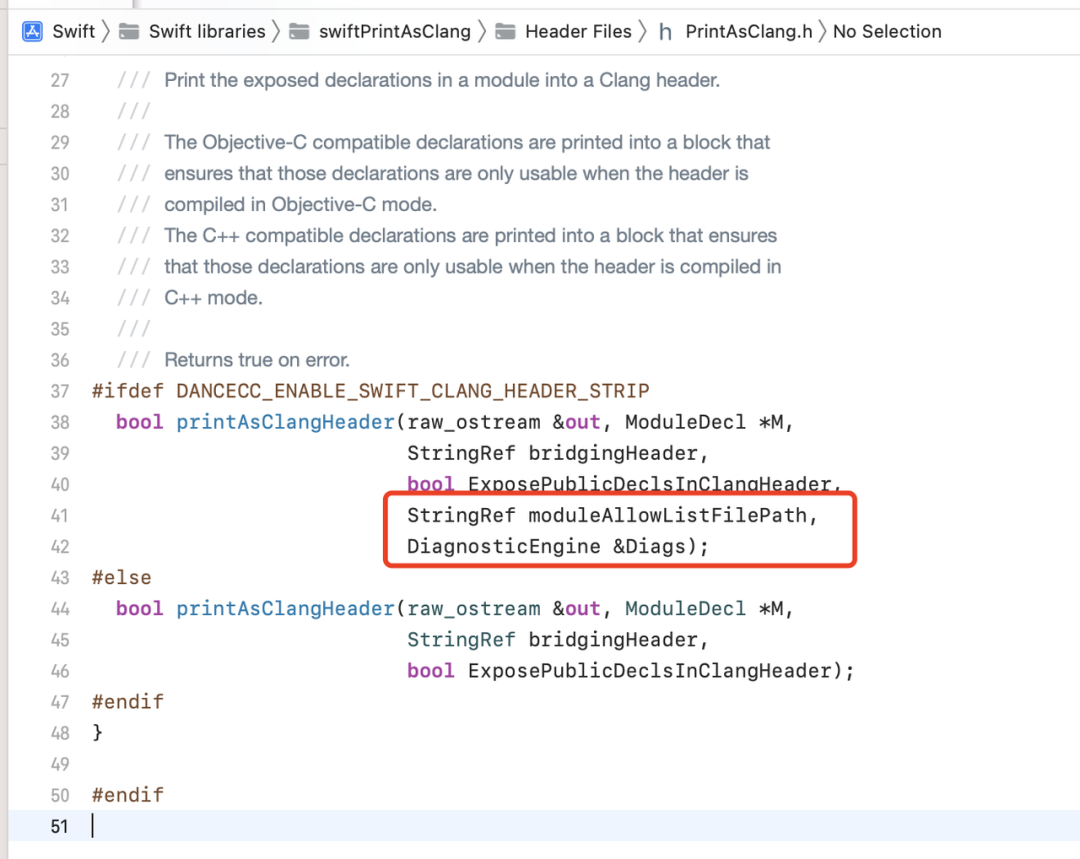
Task: Open the Swift breadcrumb item
Action: [x=74, y=32]
